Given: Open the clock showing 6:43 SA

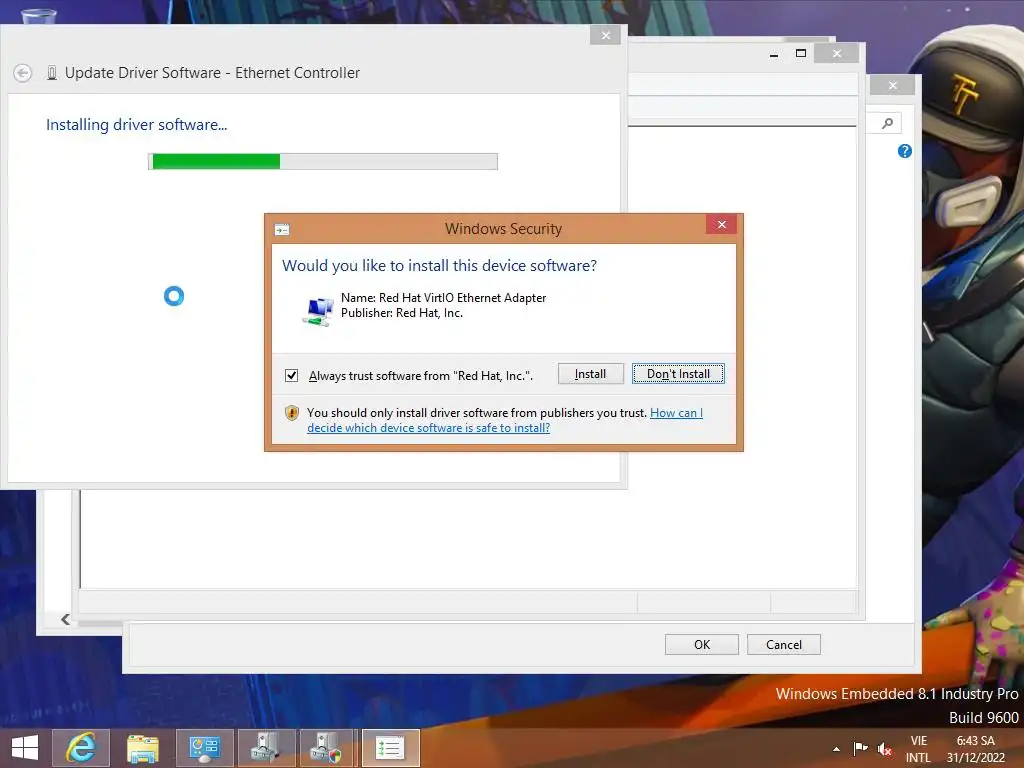Looking at the screenshot, I should (976, 749).
